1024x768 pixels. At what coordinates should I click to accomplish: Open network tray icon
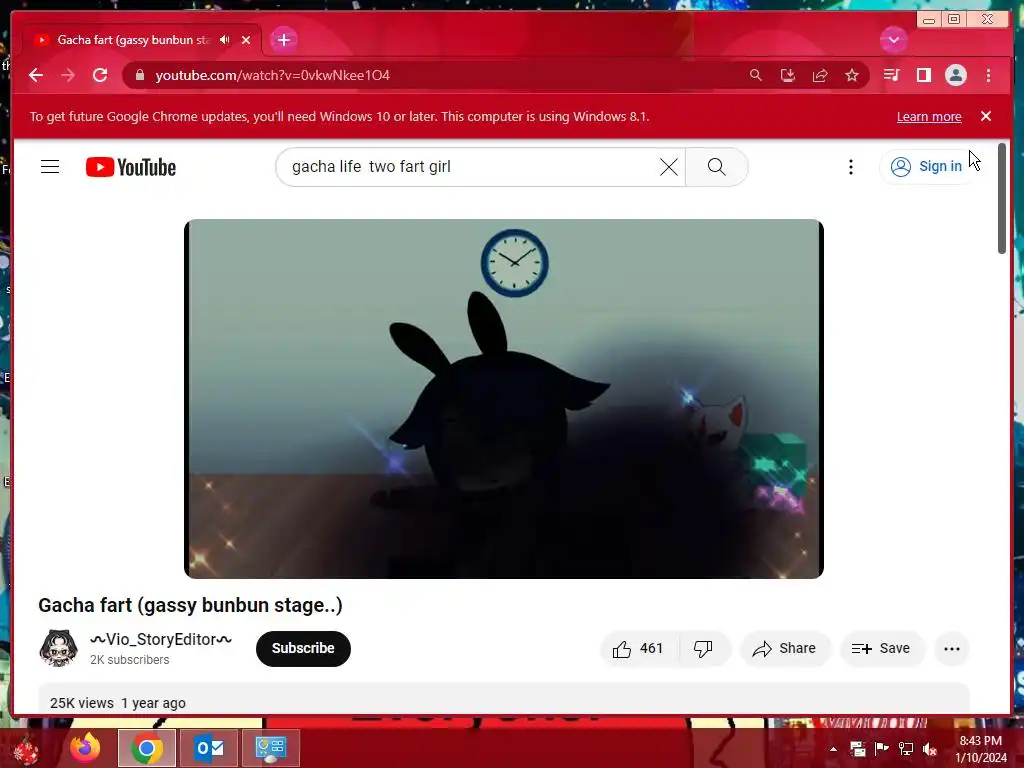coord(905,749)
